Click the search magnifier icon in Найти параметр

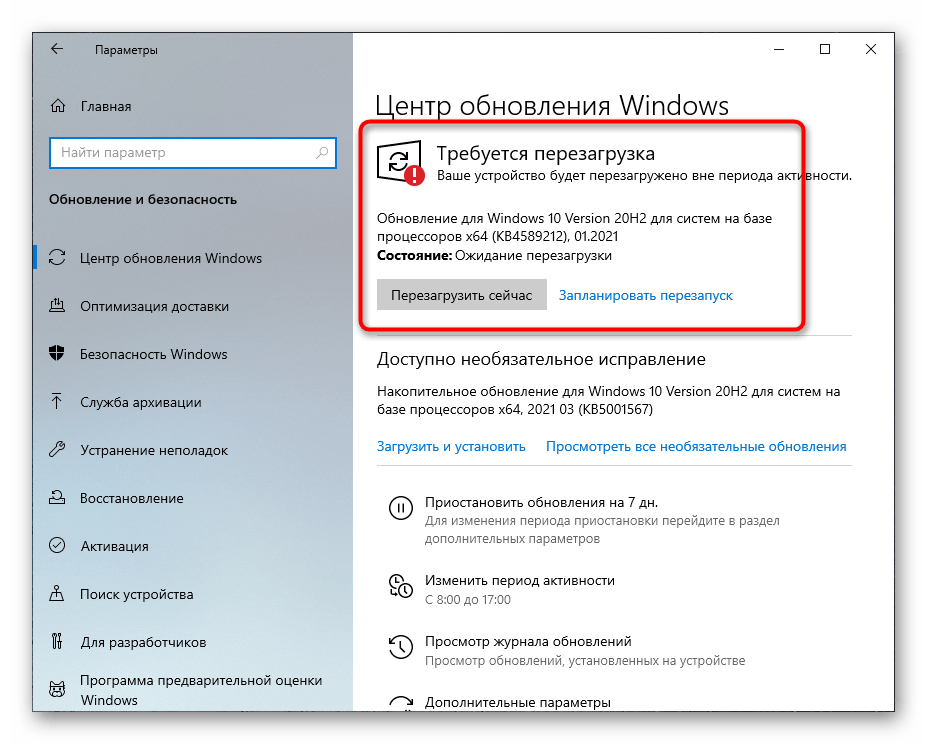322,153
